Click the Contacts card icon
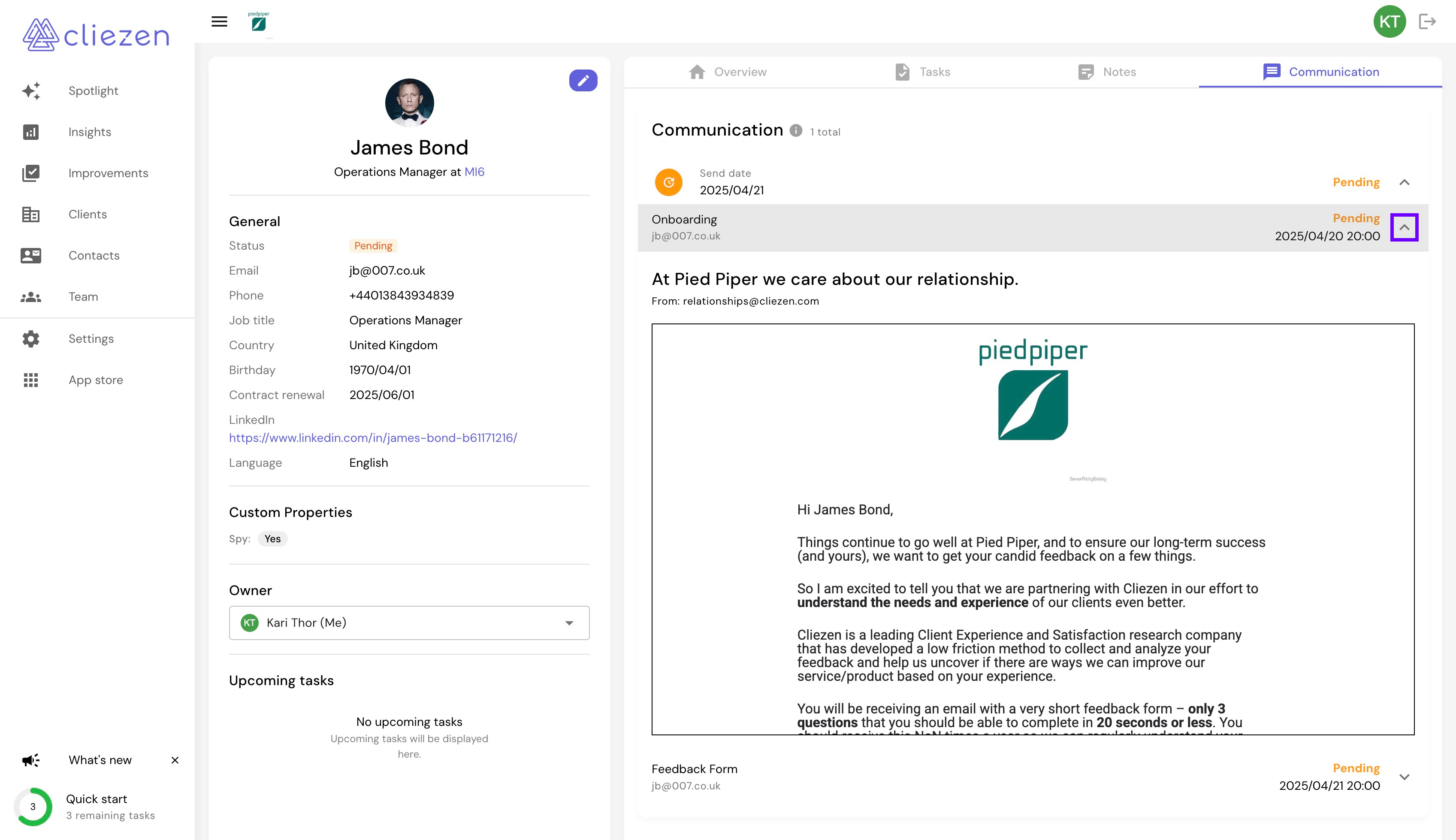The image size is (1456, 840). (x=31, y=256)
